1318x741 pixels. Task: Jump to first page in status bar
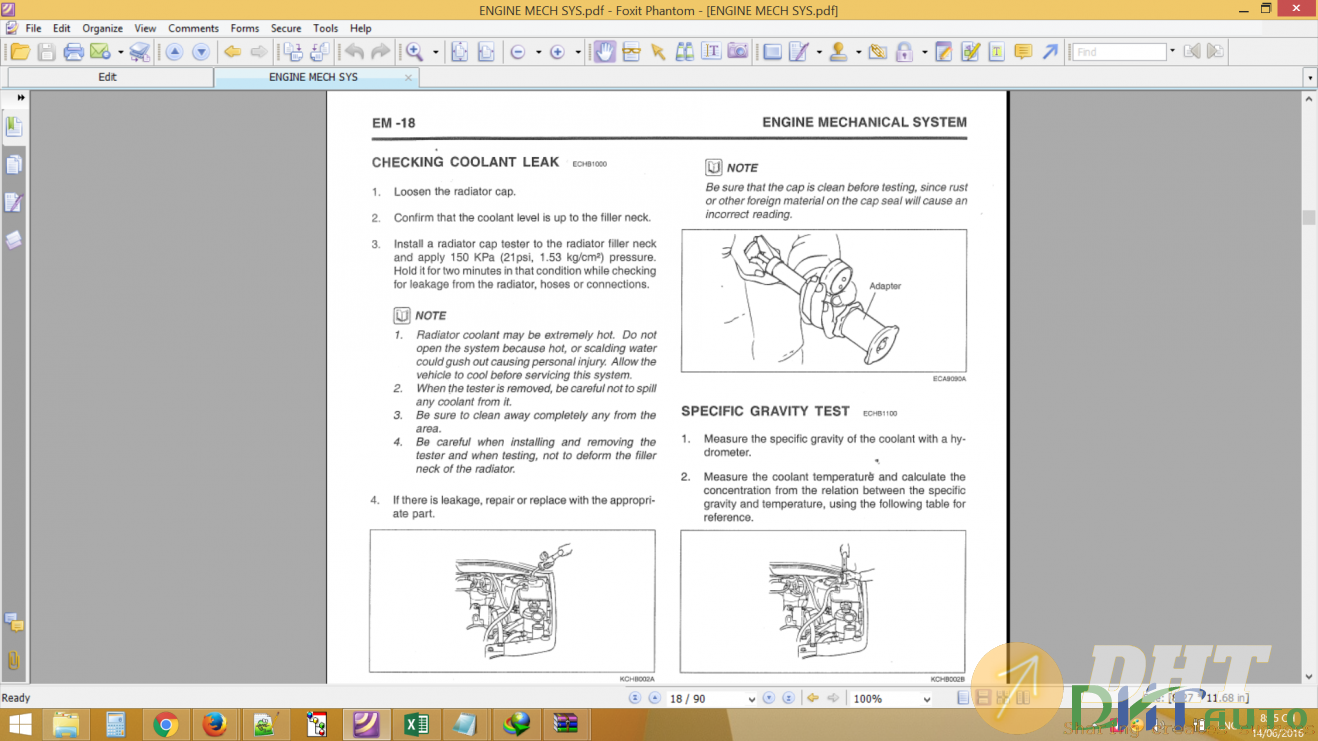pos(635,698)
